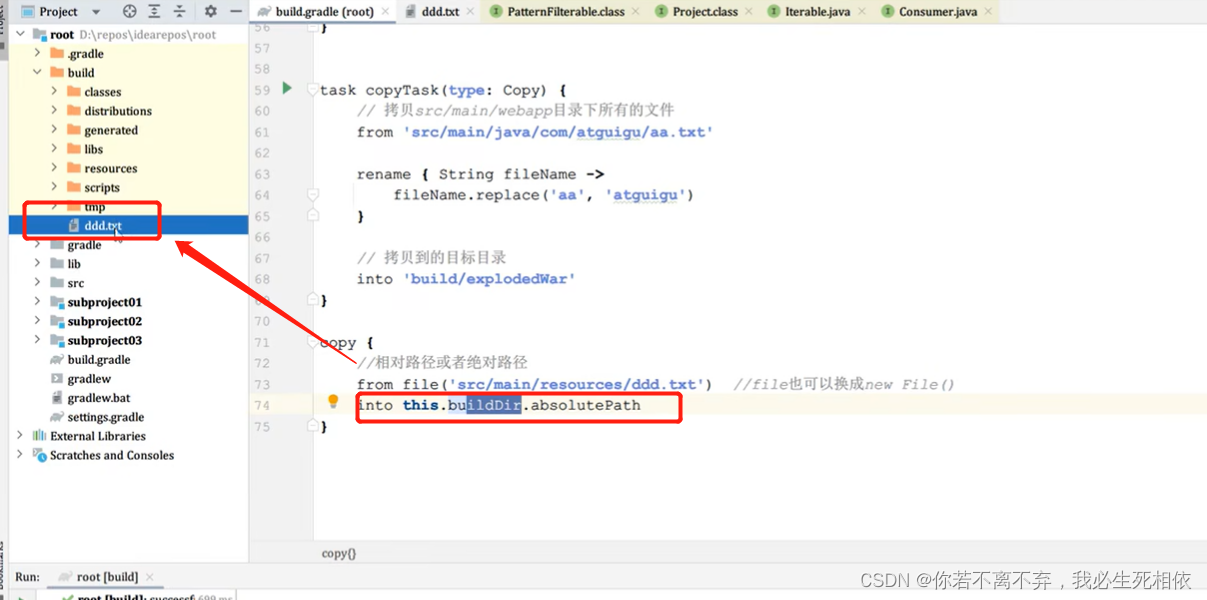Click the Select Opened File target icon
1207x600 pixels.
129,12
